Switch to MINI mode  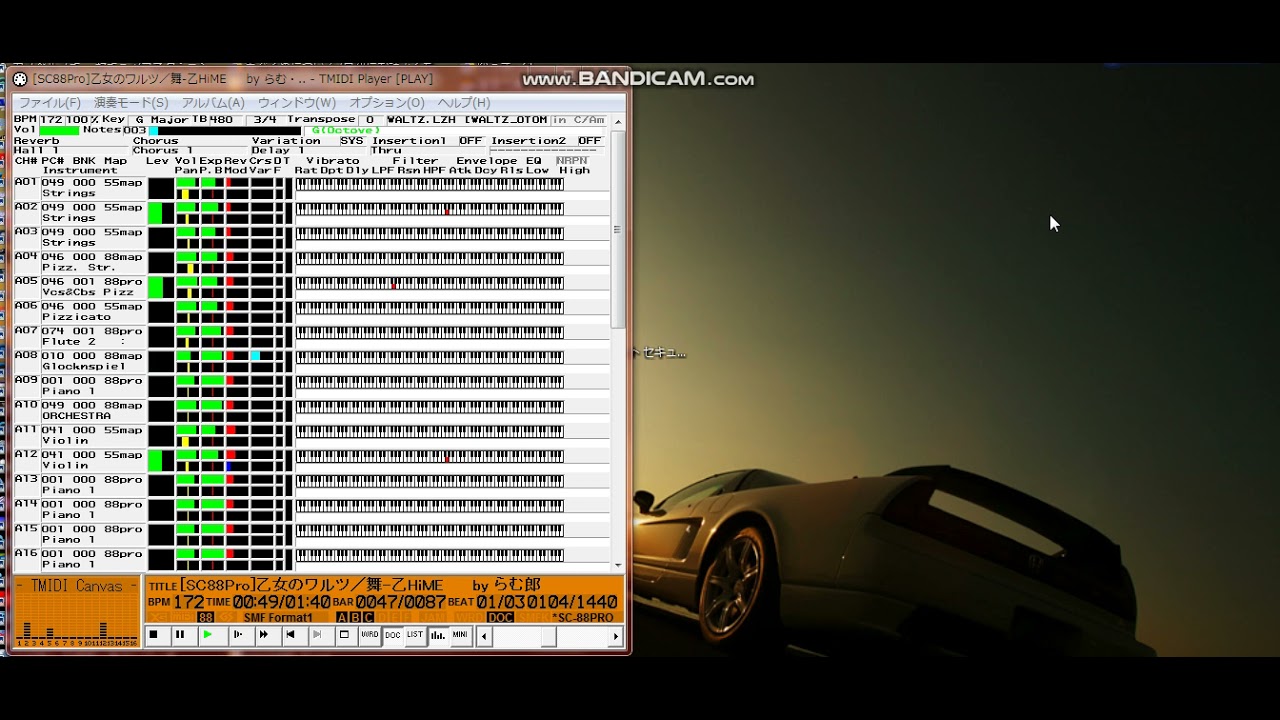[460, 635]
